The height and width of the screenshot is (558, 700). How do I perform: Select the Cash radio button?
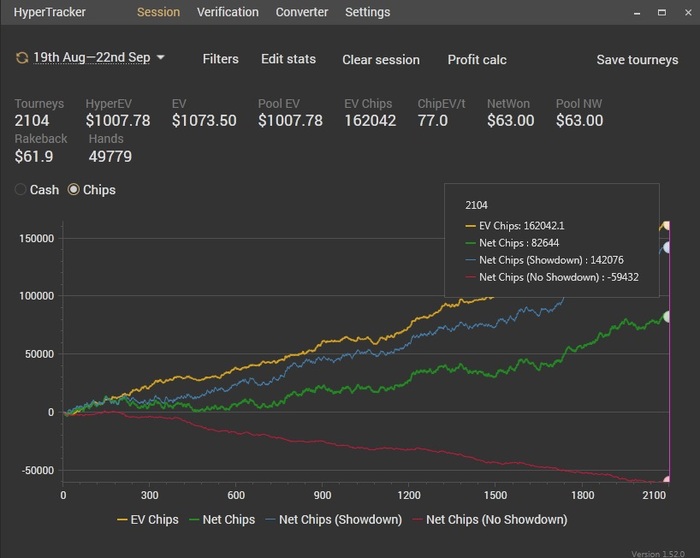coord(21,190)
